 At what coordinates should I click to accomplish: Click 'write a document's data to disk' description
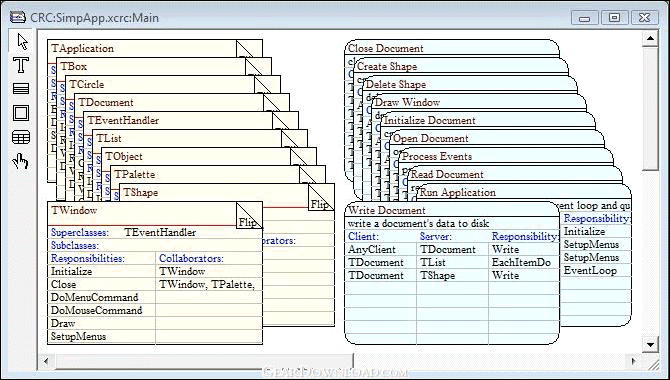click(418, 223)
